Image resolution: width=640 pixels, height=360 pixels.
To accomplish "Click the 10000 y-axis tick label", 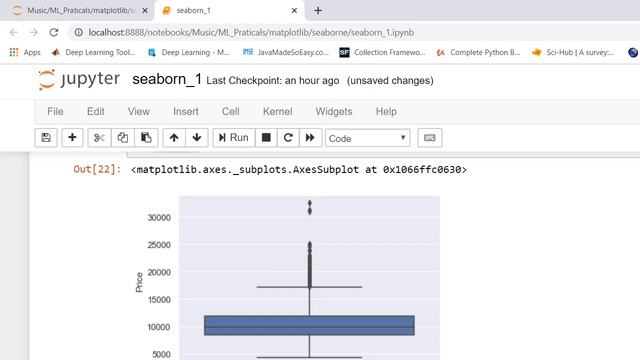I will point(159,327).
